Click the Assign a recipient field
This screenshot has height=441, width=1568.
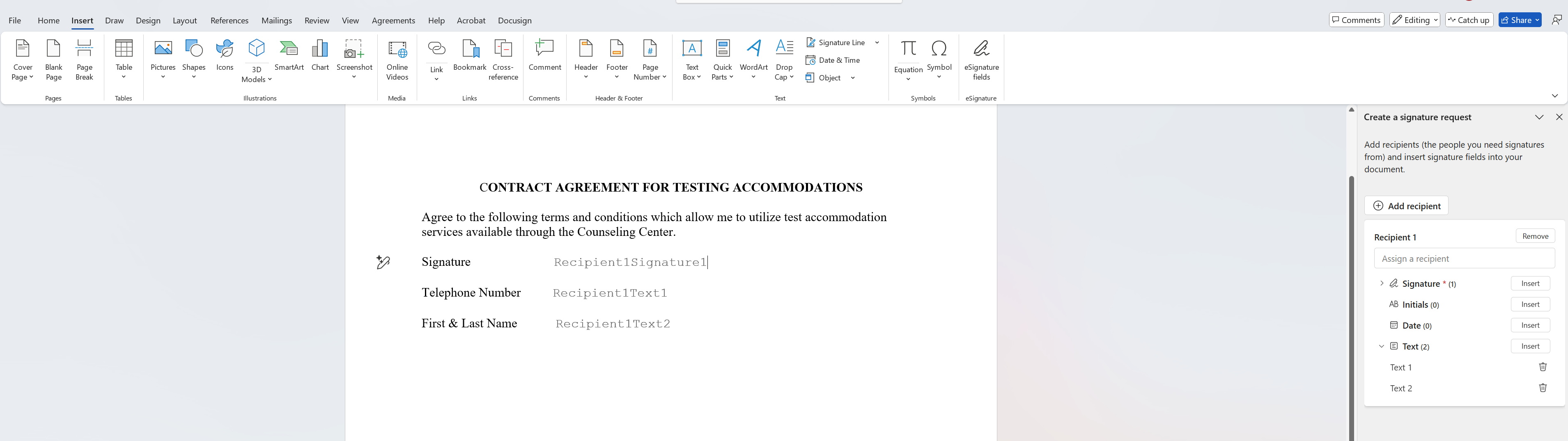[1464, 258]
